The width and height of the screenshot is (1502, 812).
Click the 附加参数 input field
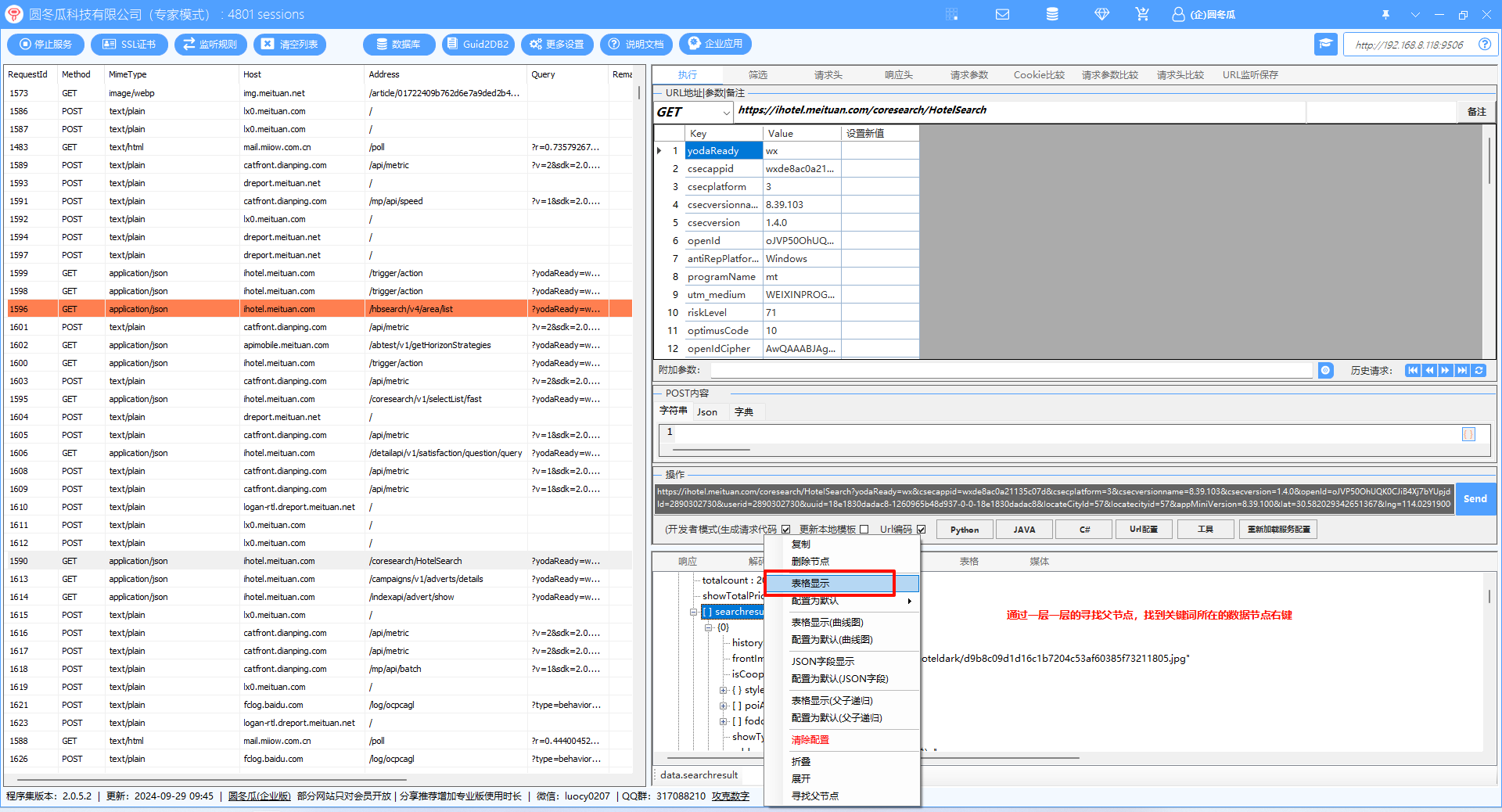1009,371
